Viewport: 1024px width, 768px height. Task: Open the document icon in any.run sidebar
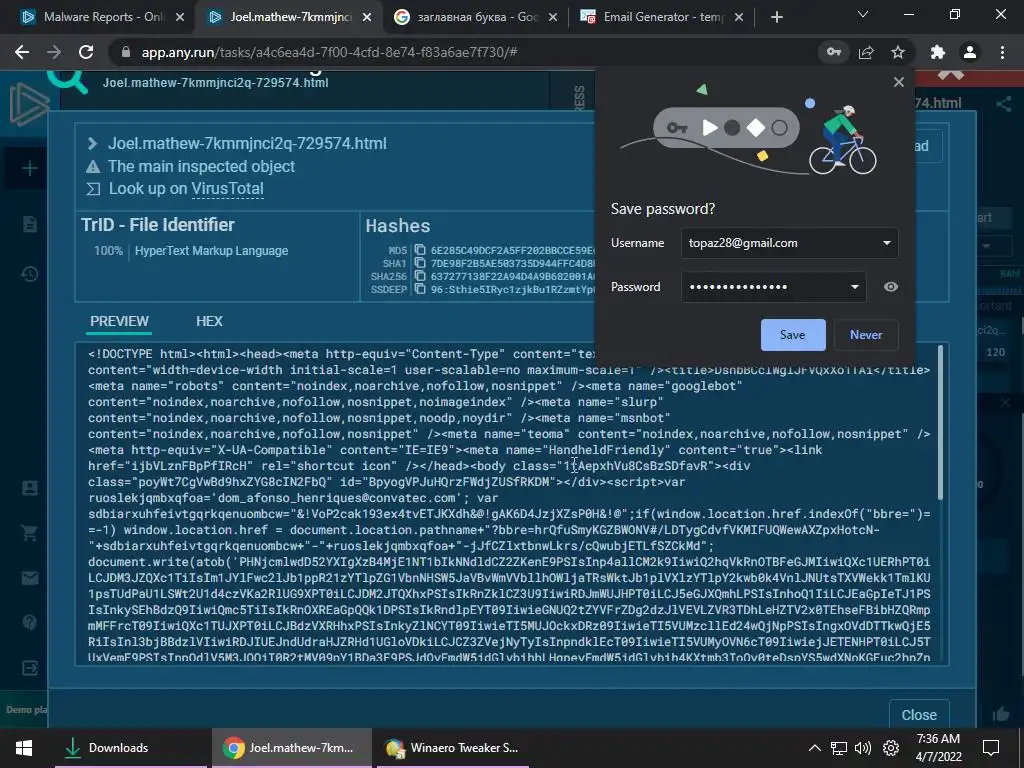point(30,224)
